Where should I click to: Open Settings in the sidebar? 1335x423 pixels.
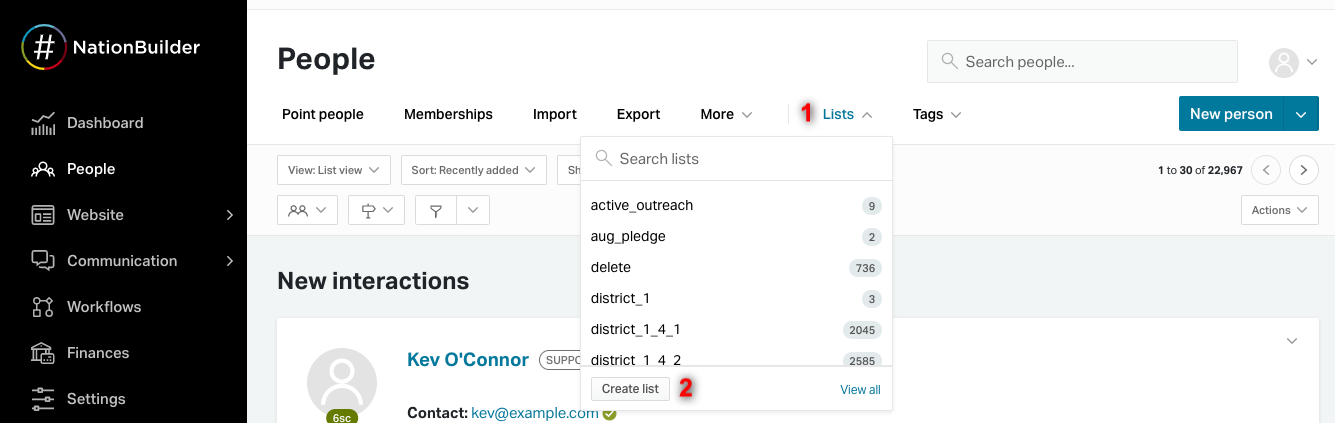tap(95, 399)
